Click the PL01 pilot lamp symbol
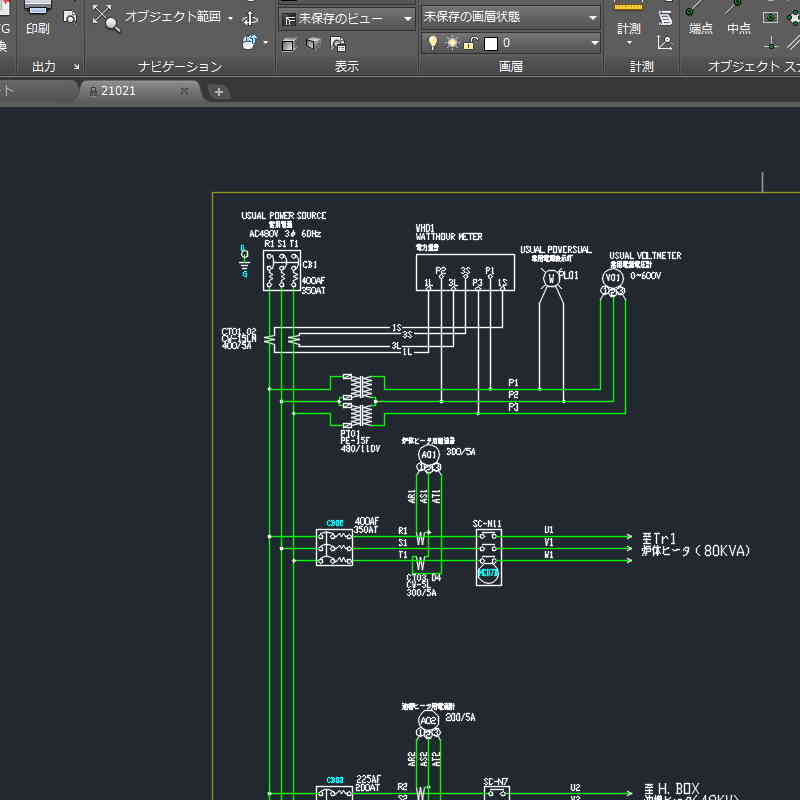Viewport: 800px width, 800px height. (551, 278)
